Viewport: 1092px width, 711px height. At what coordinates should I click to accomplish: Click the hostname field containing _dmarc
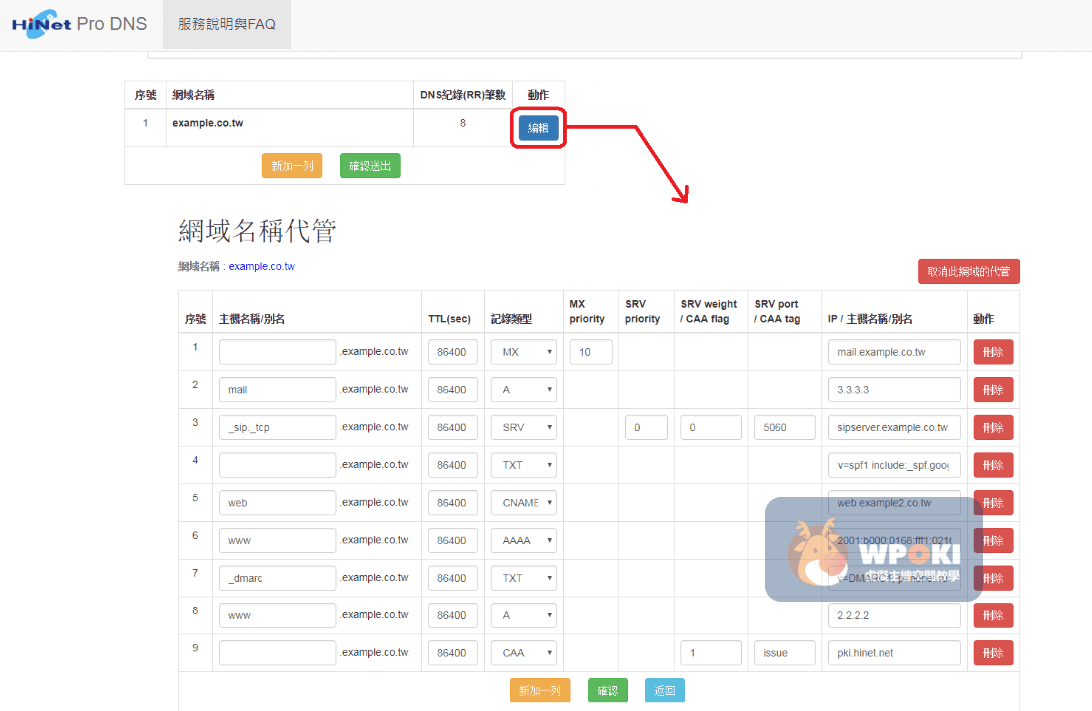click(277, 578)
